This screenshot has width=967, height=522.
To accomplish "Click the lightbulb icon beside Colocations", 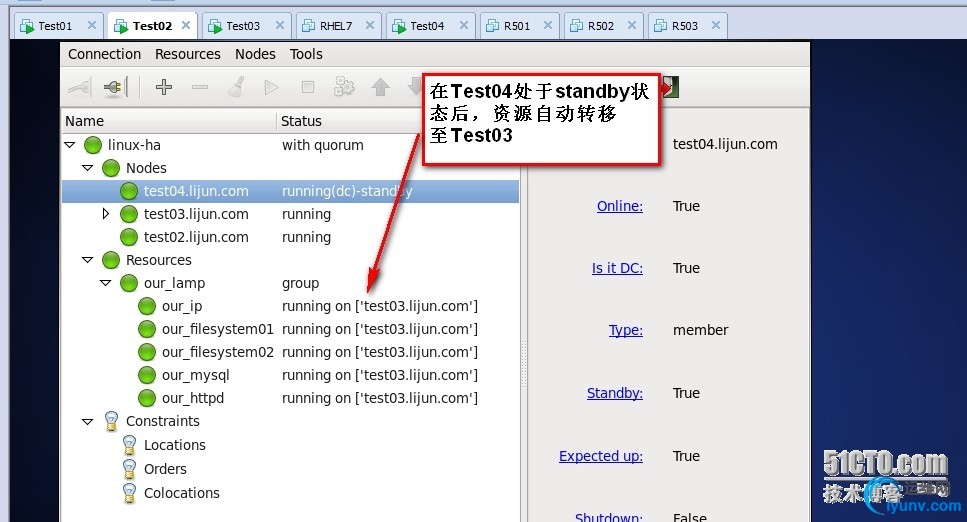I will 129,494.
